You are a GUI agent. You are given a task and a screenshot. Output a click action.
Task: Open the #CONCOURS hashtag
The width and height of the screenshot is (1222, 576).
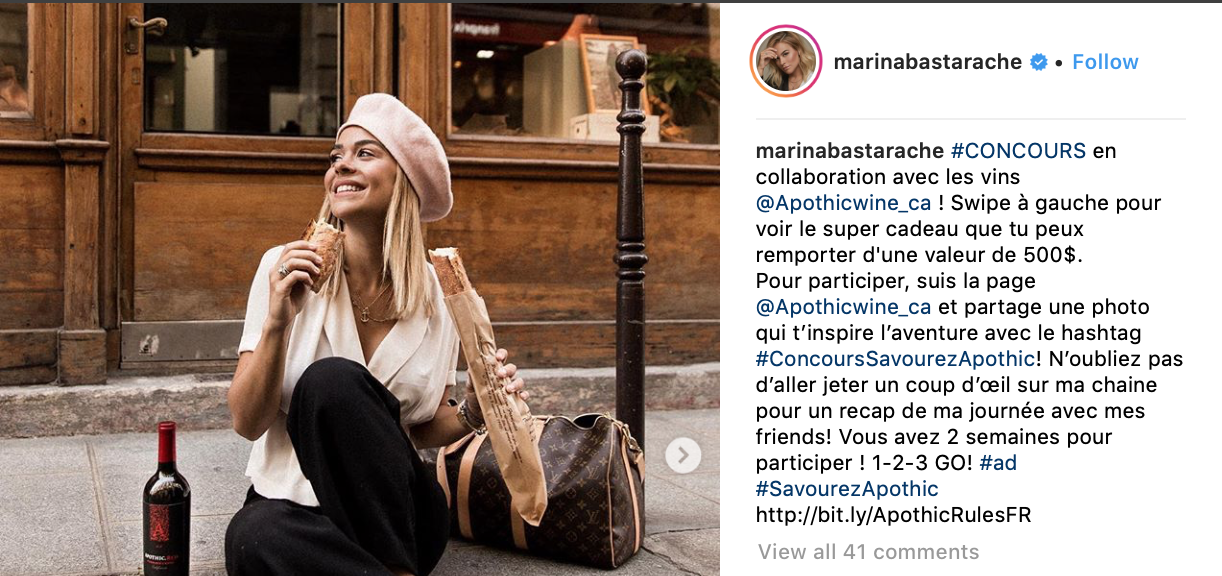pos(1018,151)
